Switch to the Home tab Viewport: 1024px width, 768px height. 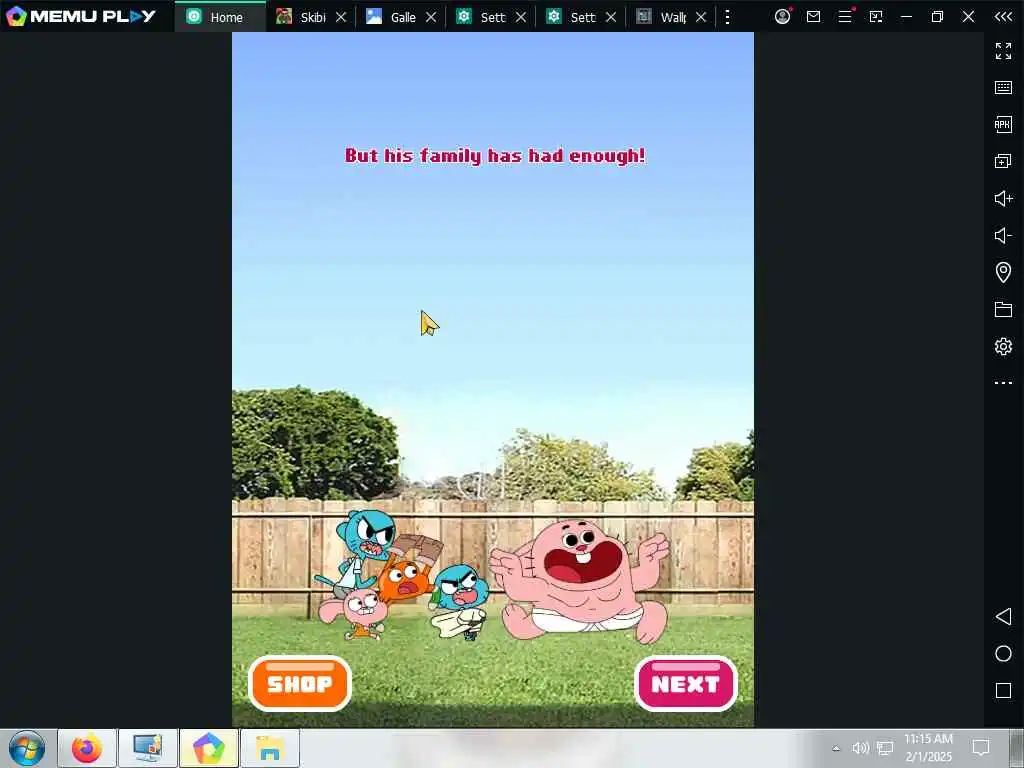click(x=220, y=17)
